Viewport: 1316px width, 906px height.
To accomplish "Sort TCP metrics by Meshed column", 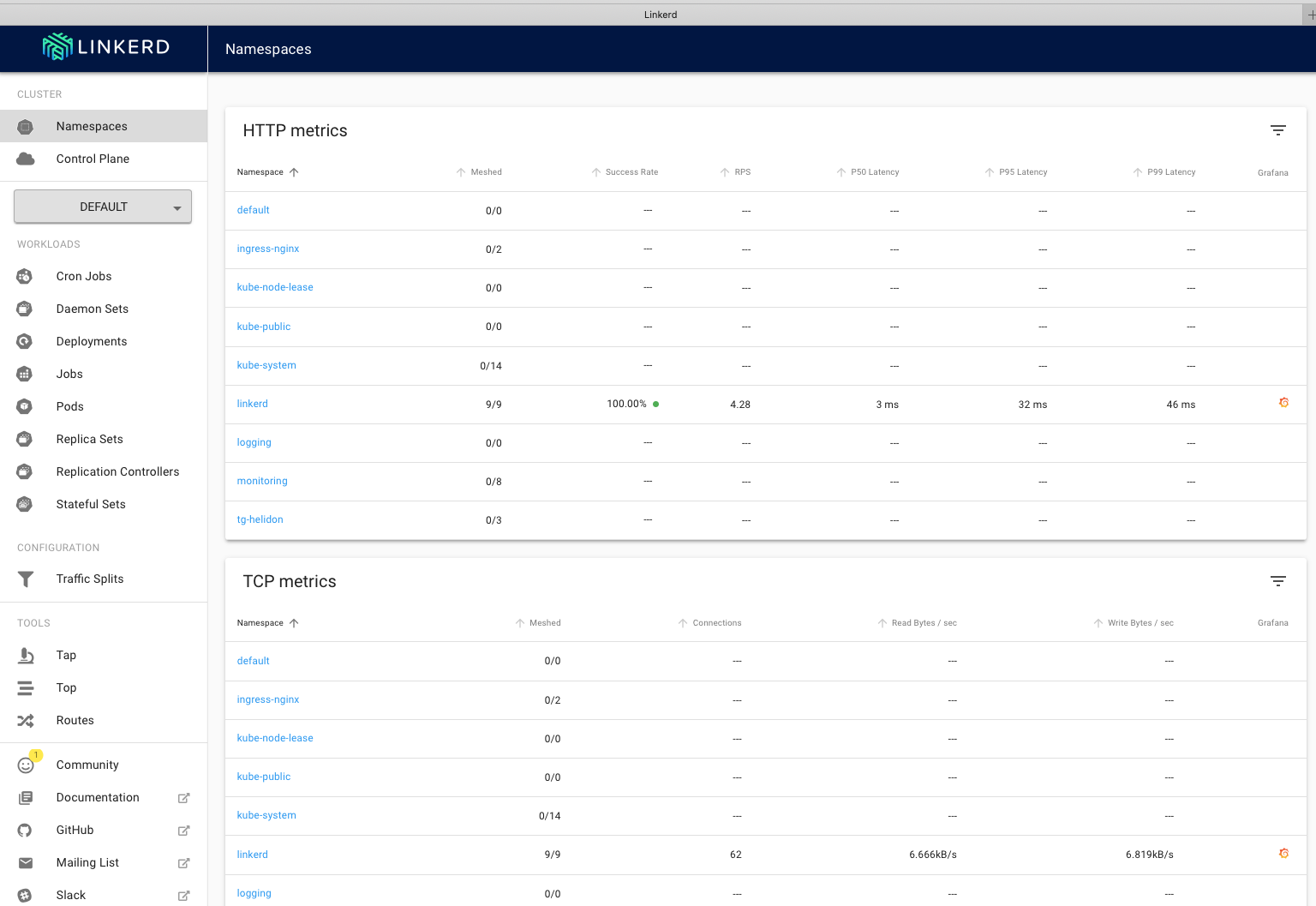I will click(538, 623).
